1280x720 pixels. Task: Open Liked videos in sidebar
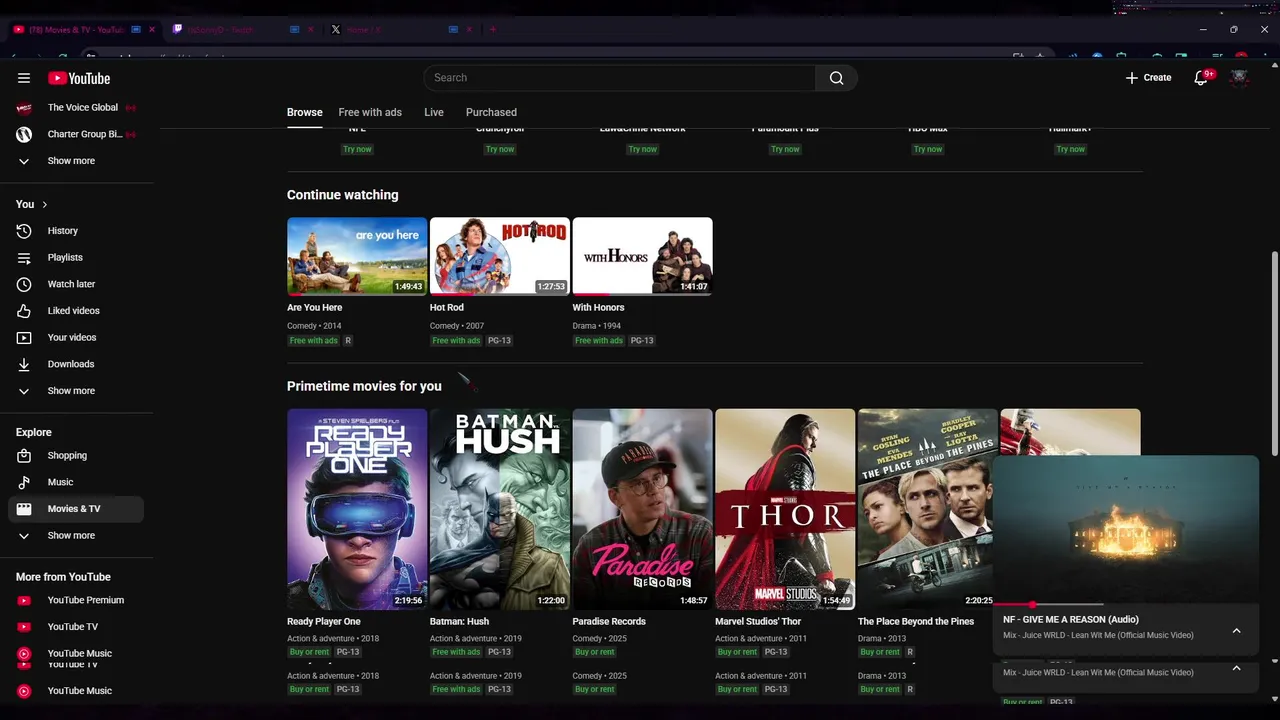pyautogui.click(x=76, y=311)
